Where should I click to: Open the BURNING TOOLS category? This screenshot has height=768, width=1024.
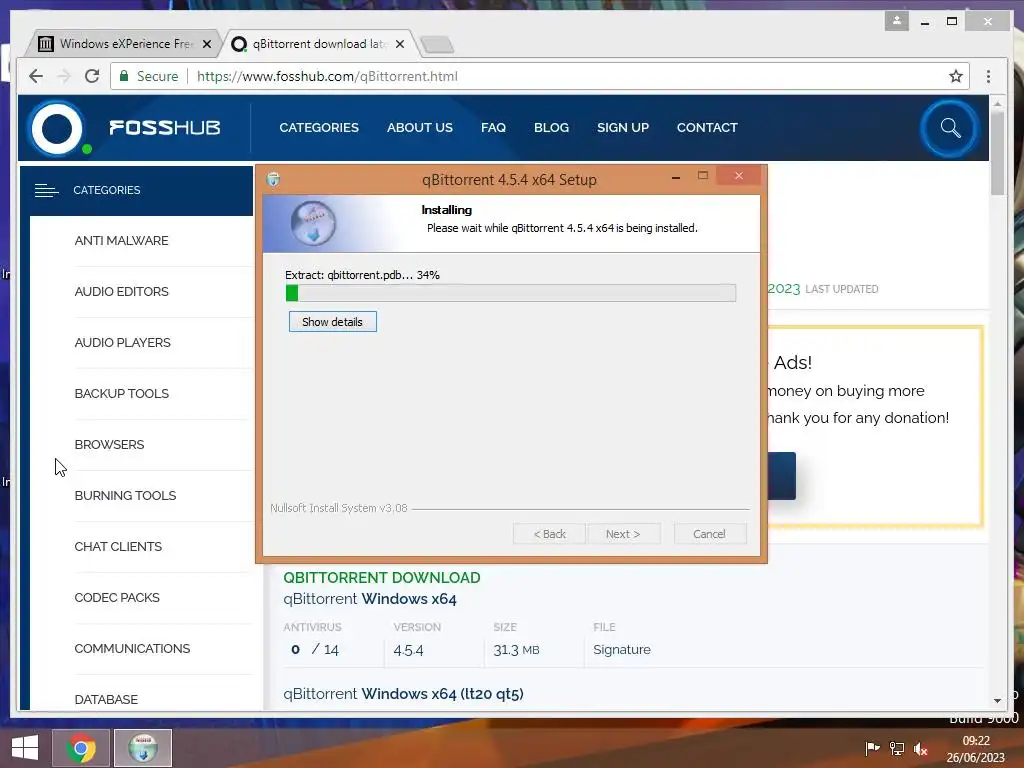[x=125, y=495]
